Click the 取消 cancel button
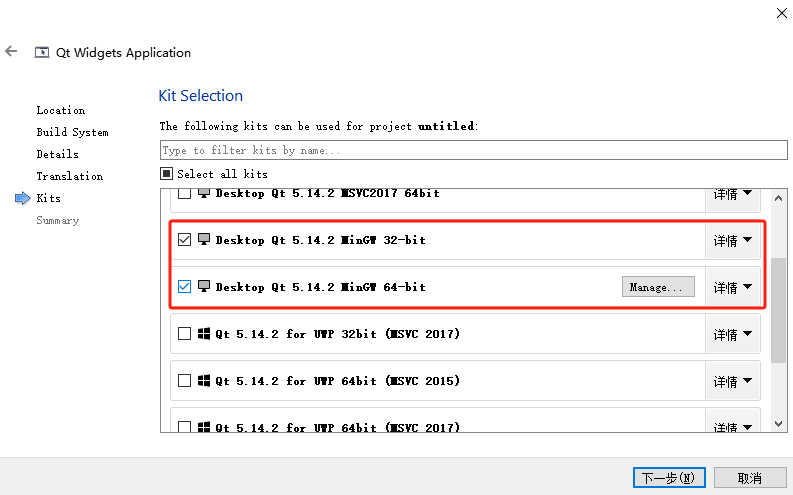Viewport: 793px width, 495px height. (x=750, y=478)
